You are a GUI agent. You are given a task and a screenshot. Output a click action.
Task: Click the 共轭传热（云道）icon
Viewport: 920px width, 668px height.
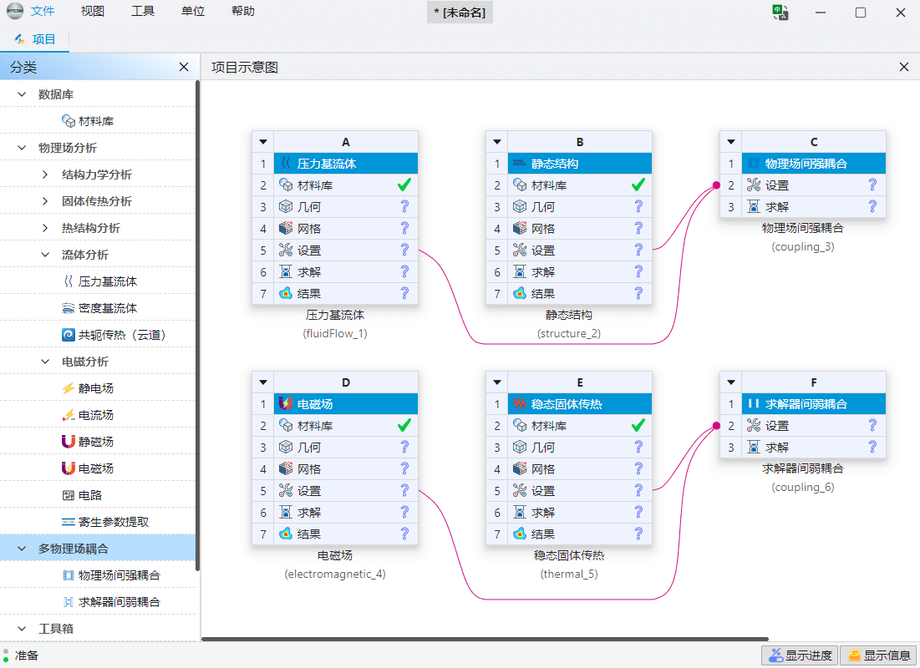(x=68, y=335)
